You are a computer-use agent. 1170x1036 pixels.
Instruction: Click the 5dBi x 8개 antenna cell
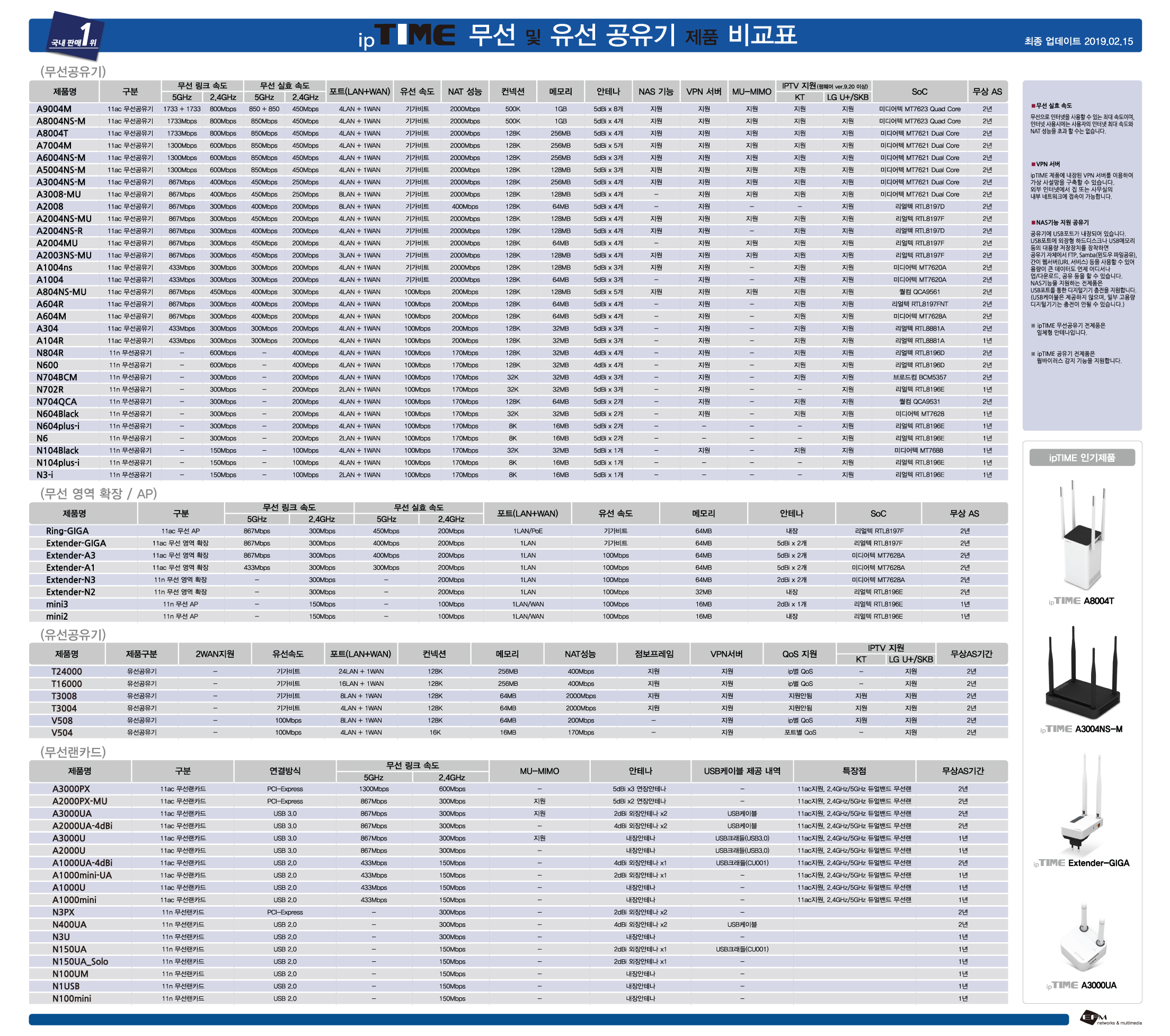608,109
